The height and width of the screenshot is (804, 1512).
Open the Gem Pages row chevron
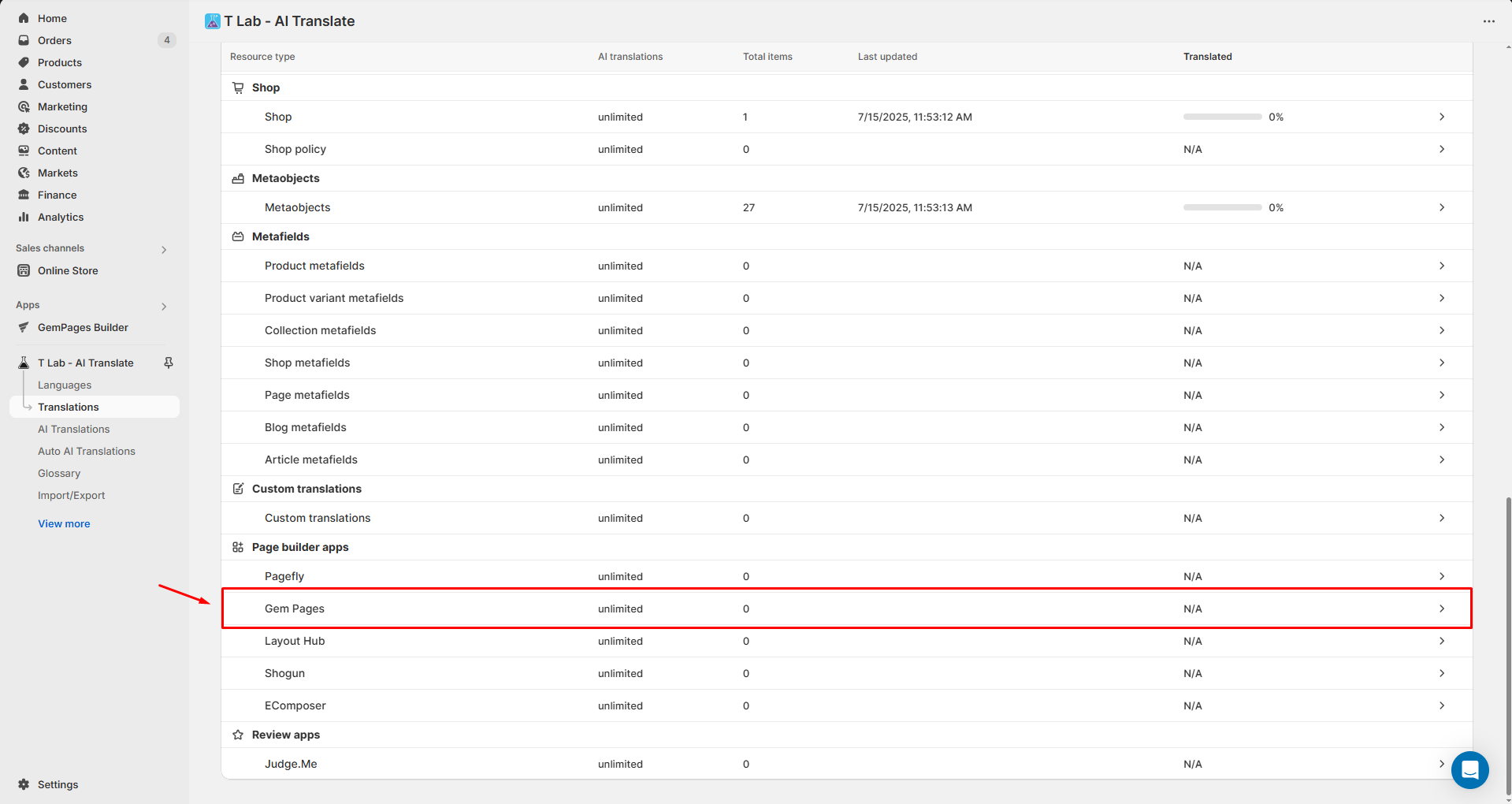tap(1442, 608)
